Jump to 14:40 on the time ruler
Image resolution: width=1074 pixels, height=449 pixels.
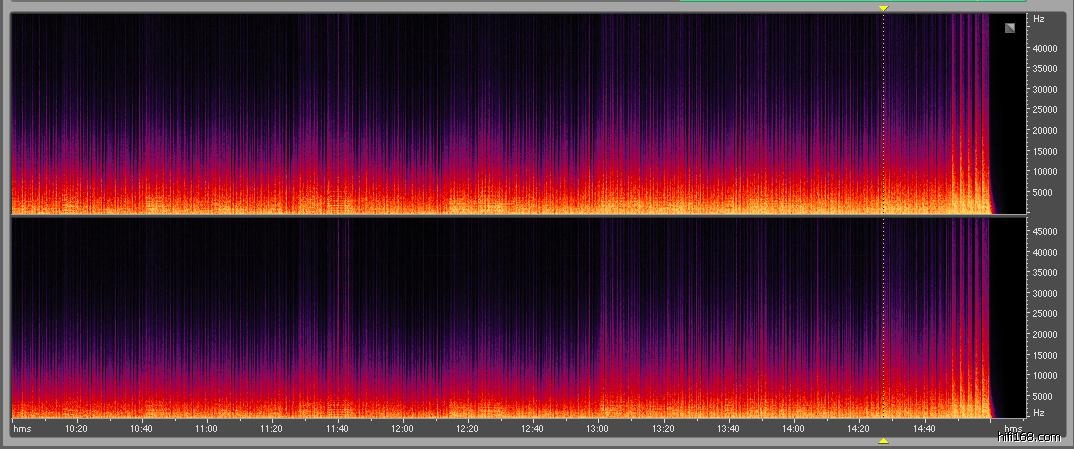(924, 428)
